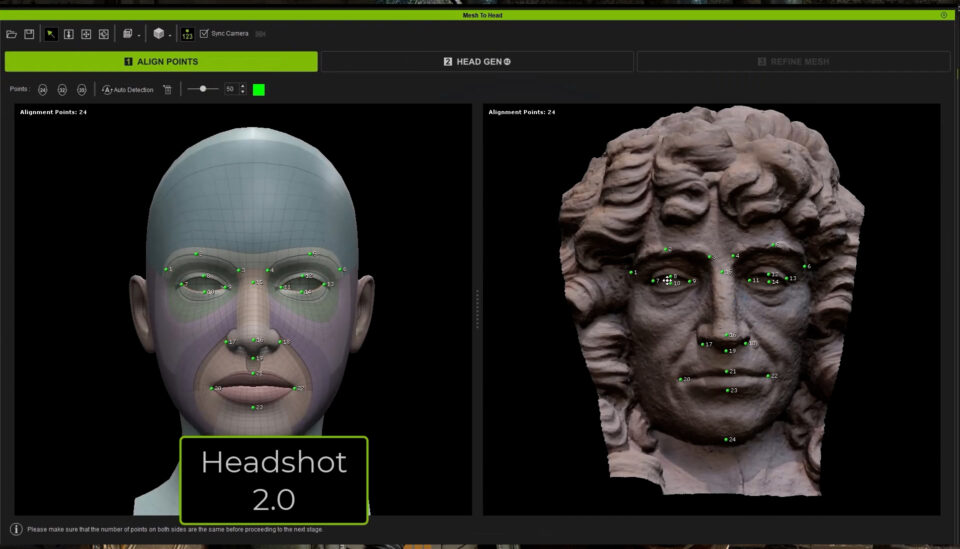
Task: Click the show point numbers 123 icon
Action: (x=187, y=34)
